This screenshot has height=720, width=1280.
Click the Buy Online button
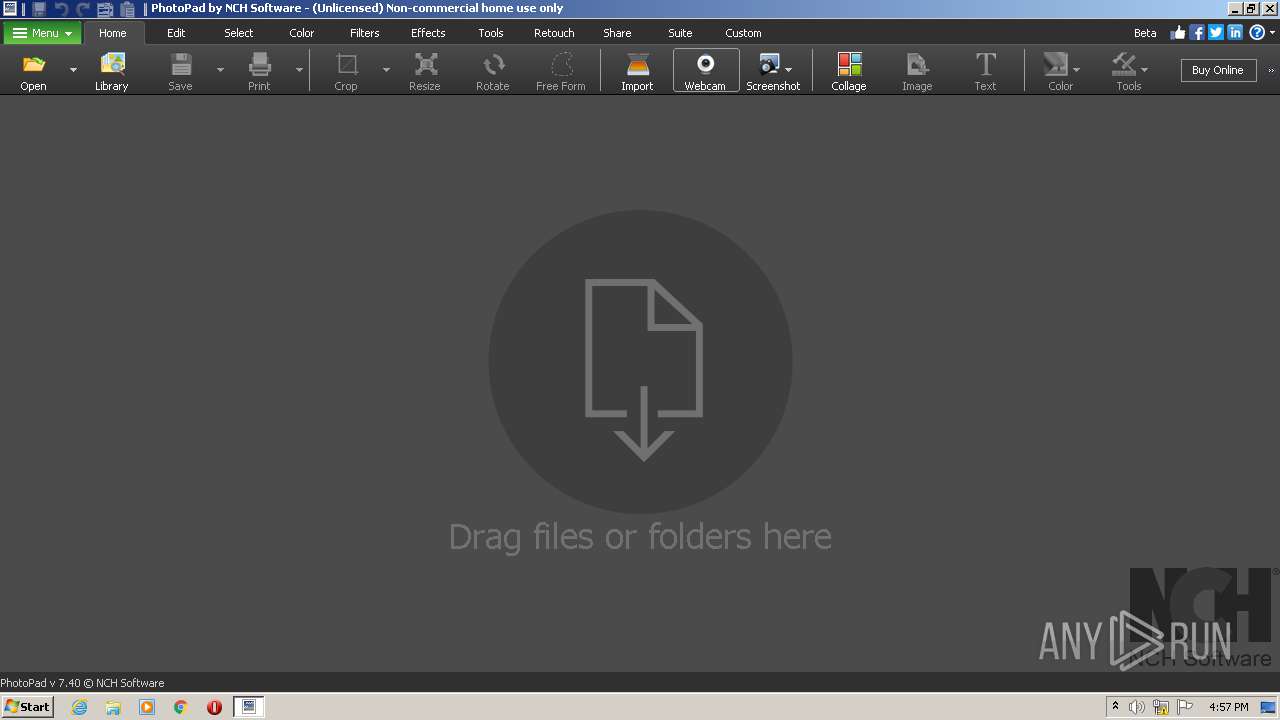pos(1218,70)
